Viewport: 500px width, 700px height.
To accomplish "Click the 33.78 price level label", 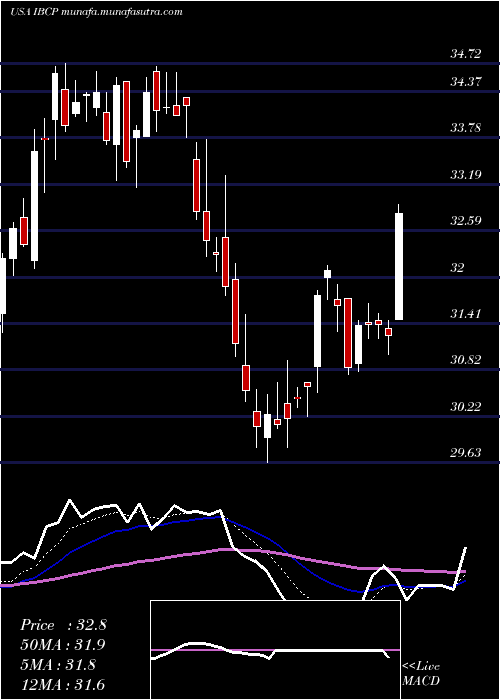I will [x=466, y=128].
